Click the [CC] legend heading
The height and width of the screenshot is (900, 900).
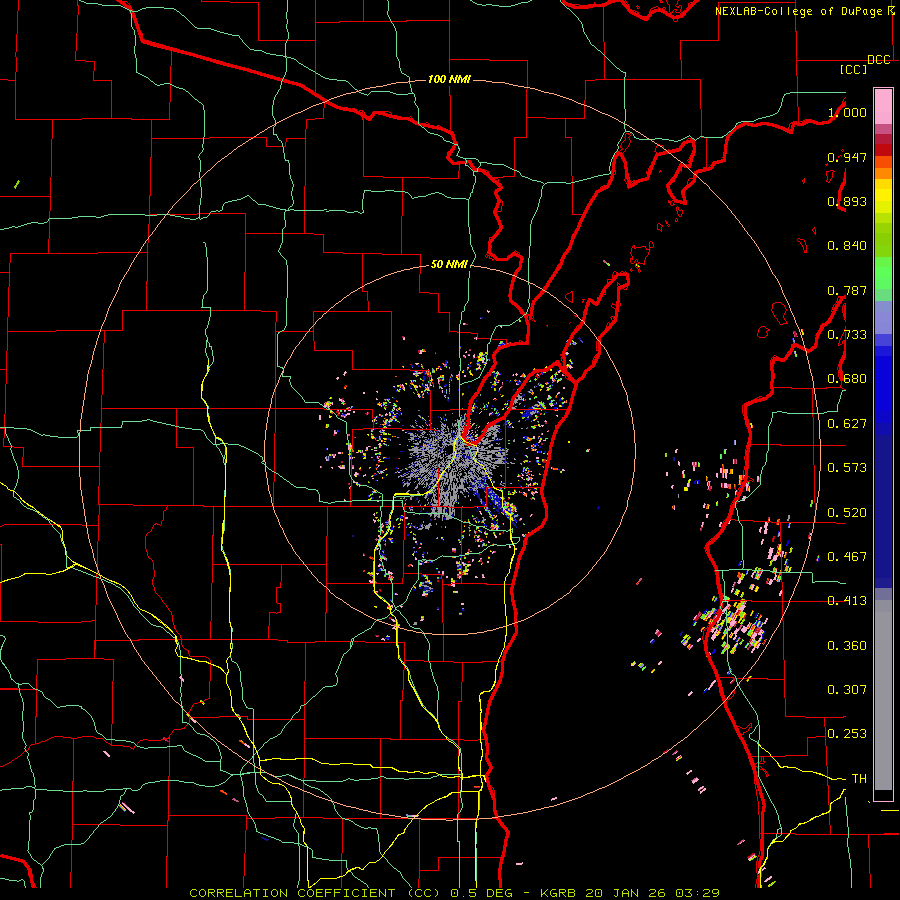click(853, 69)
